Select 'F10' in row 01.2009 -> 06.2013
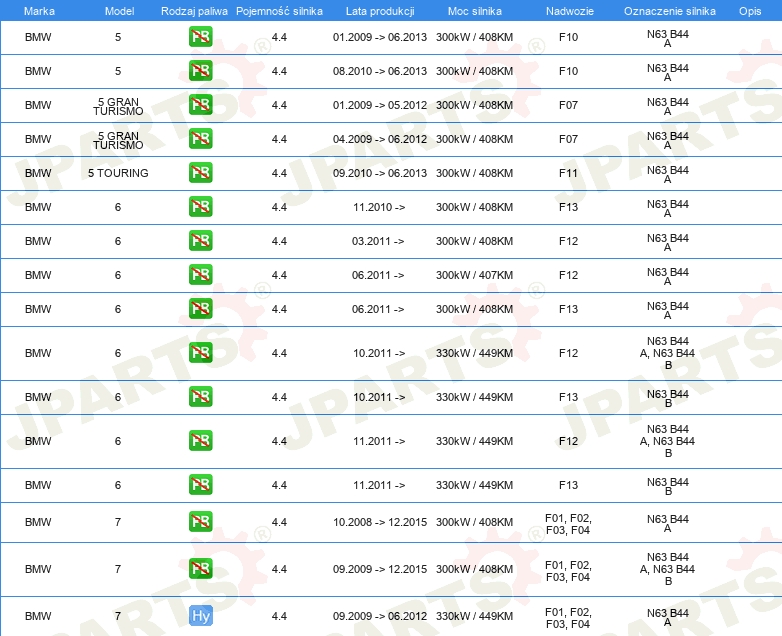The height and width of the screenshot is (636, 782). (x=568, y=37)
